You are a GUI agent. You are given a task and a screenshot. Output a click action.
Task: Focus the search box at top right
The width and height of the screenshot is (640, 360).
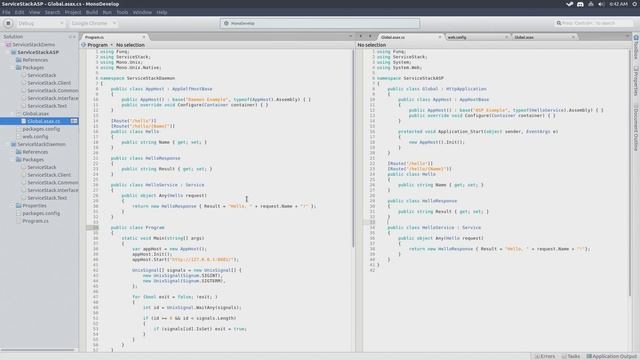pos(594,23)
